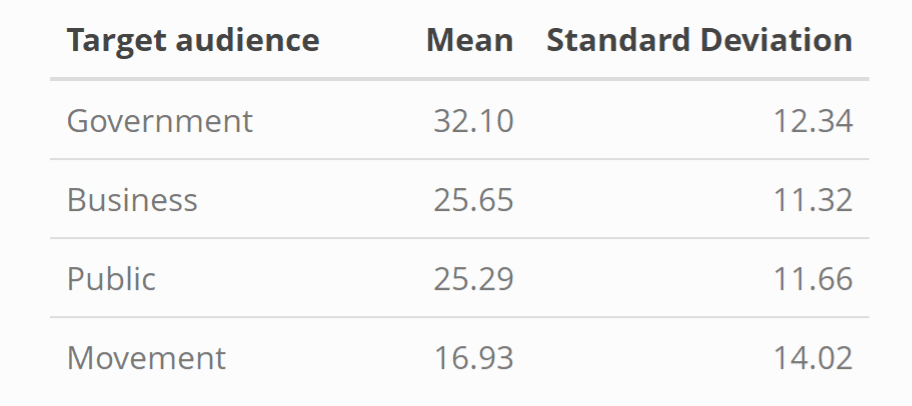Click Government standard deviation 12.34

click(x=812, y=121)
